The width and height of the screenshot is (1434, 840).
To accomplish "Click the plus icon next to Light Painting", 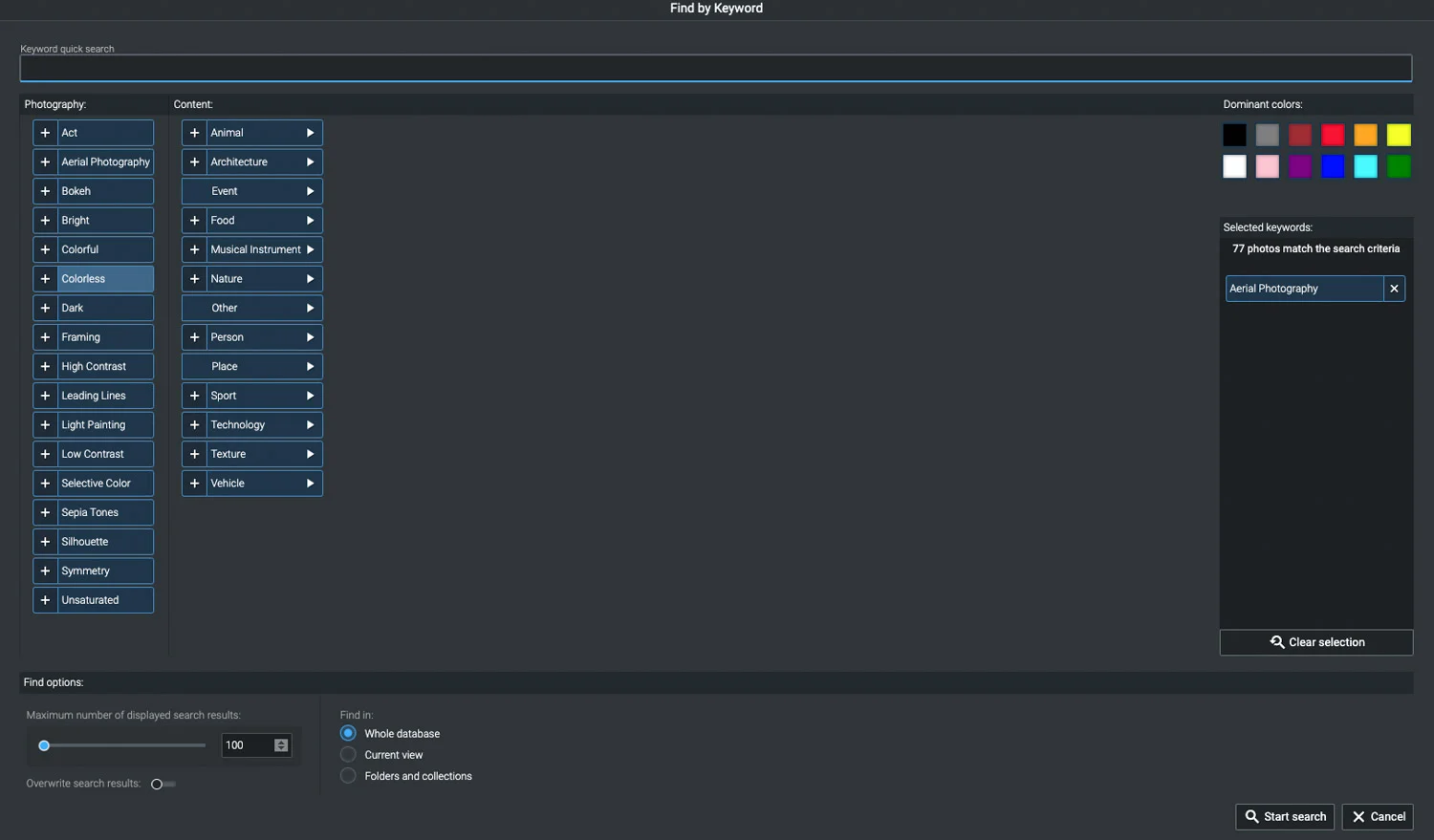I will [x=45, y=424].
